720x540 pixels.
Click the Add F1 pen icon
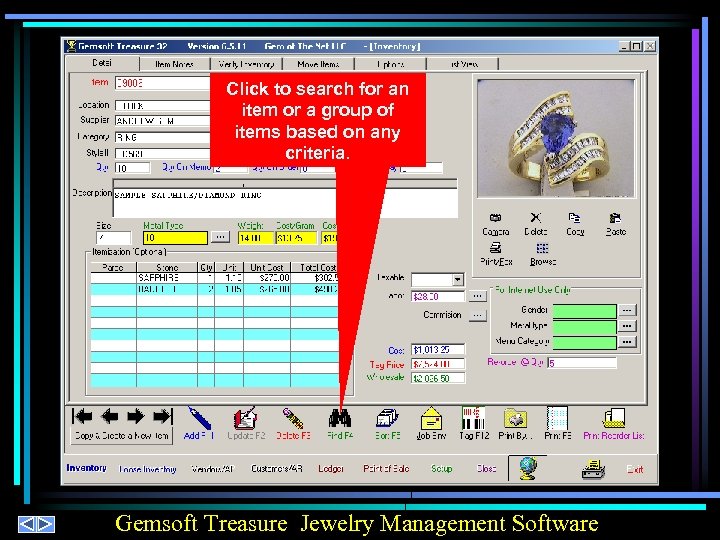point(199,418)
